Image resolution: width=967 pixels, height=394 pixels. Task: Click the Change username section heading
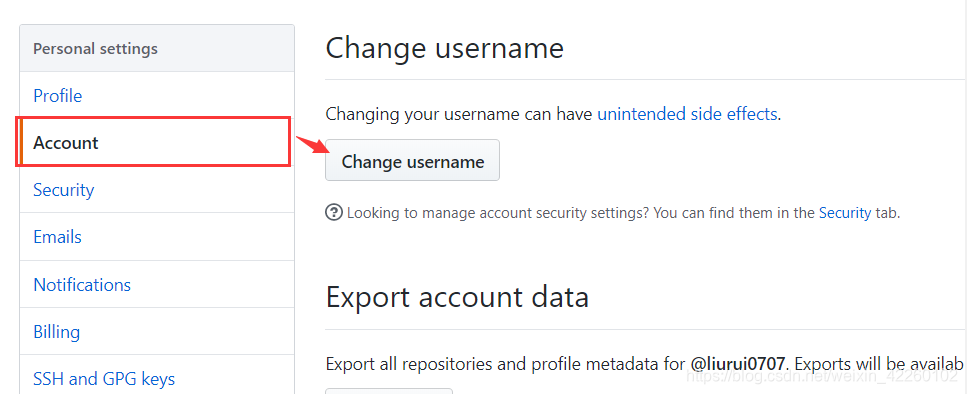coord(445,48)
